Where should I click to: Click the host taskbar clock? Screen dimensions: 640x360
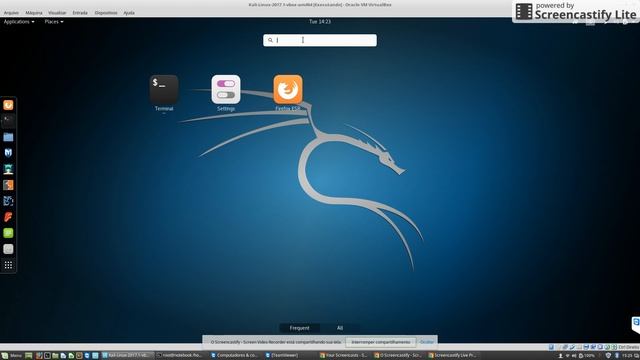(627, 356)
